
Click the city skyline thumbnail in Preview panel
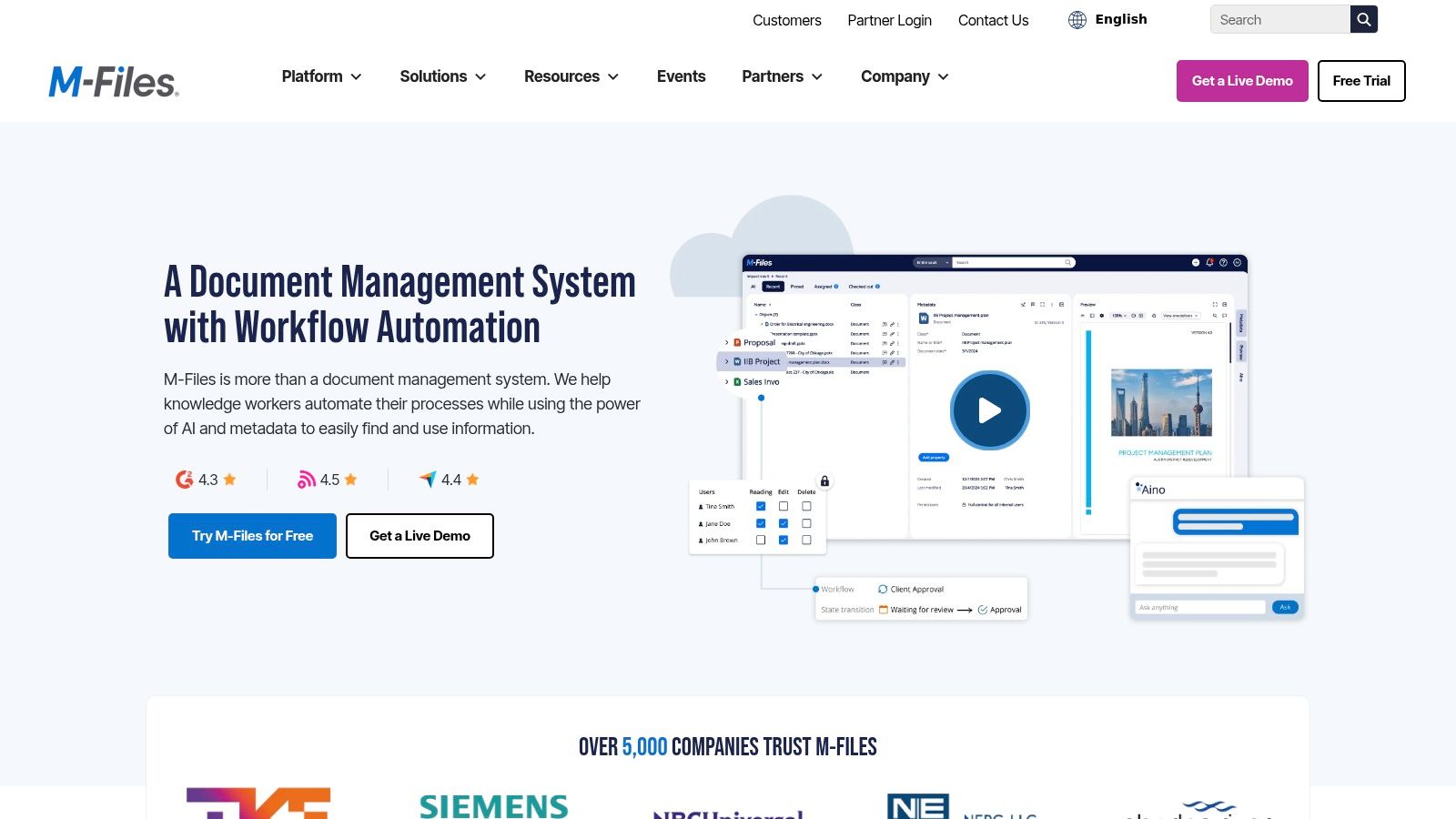[1161, 403]
